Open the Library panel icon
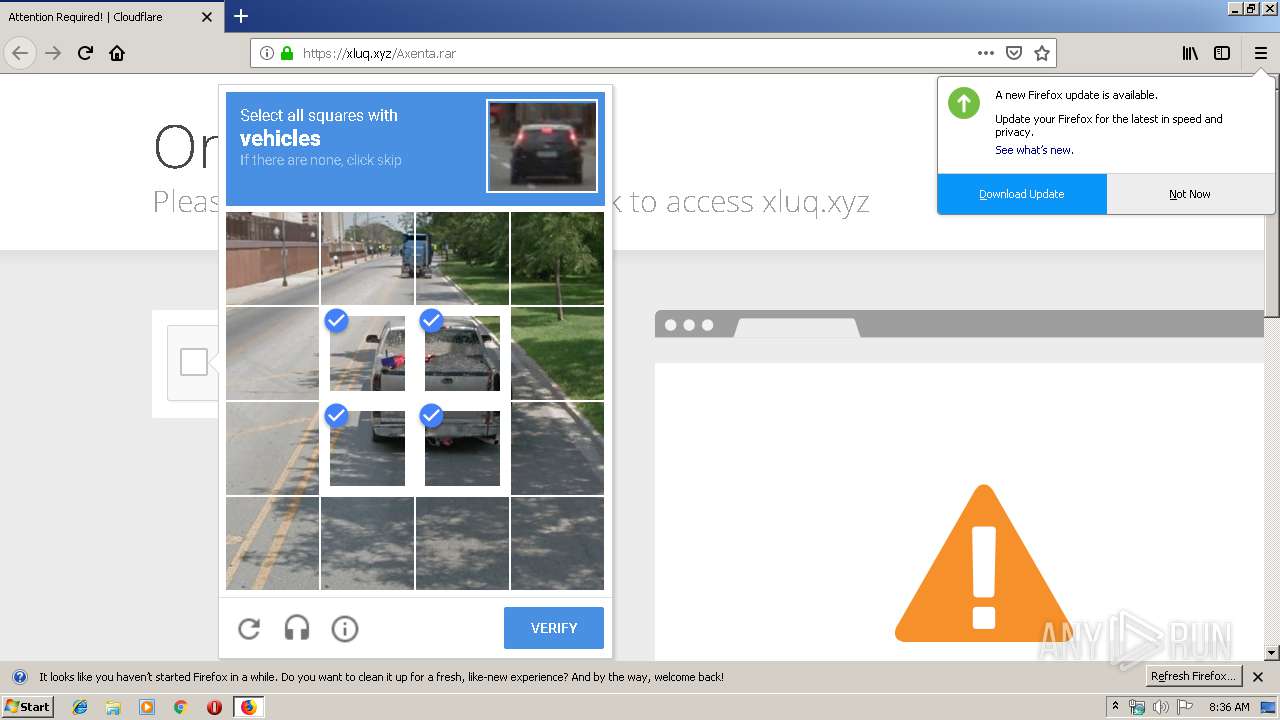The image size is (1280, 720). (1190, 53)
